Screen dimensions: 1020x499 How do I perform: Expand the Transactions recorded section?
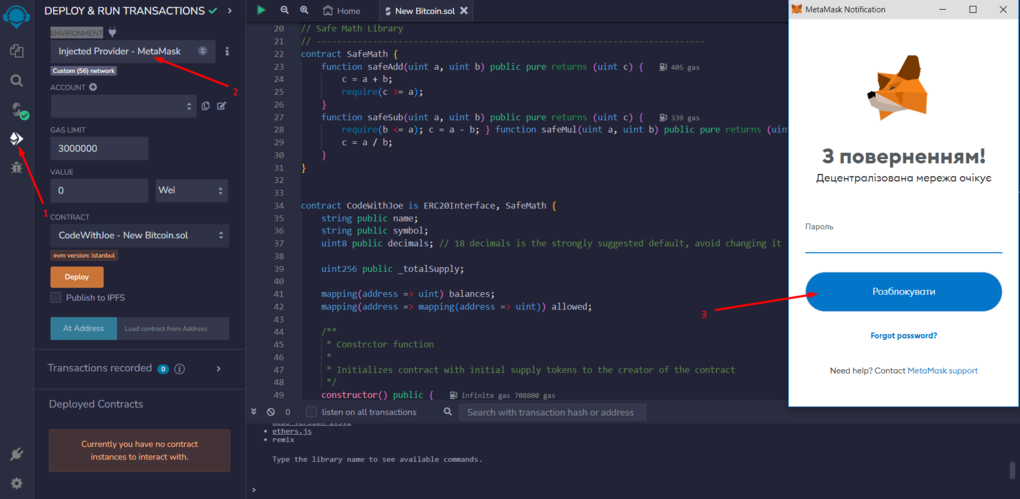click(x=218, y=368)
